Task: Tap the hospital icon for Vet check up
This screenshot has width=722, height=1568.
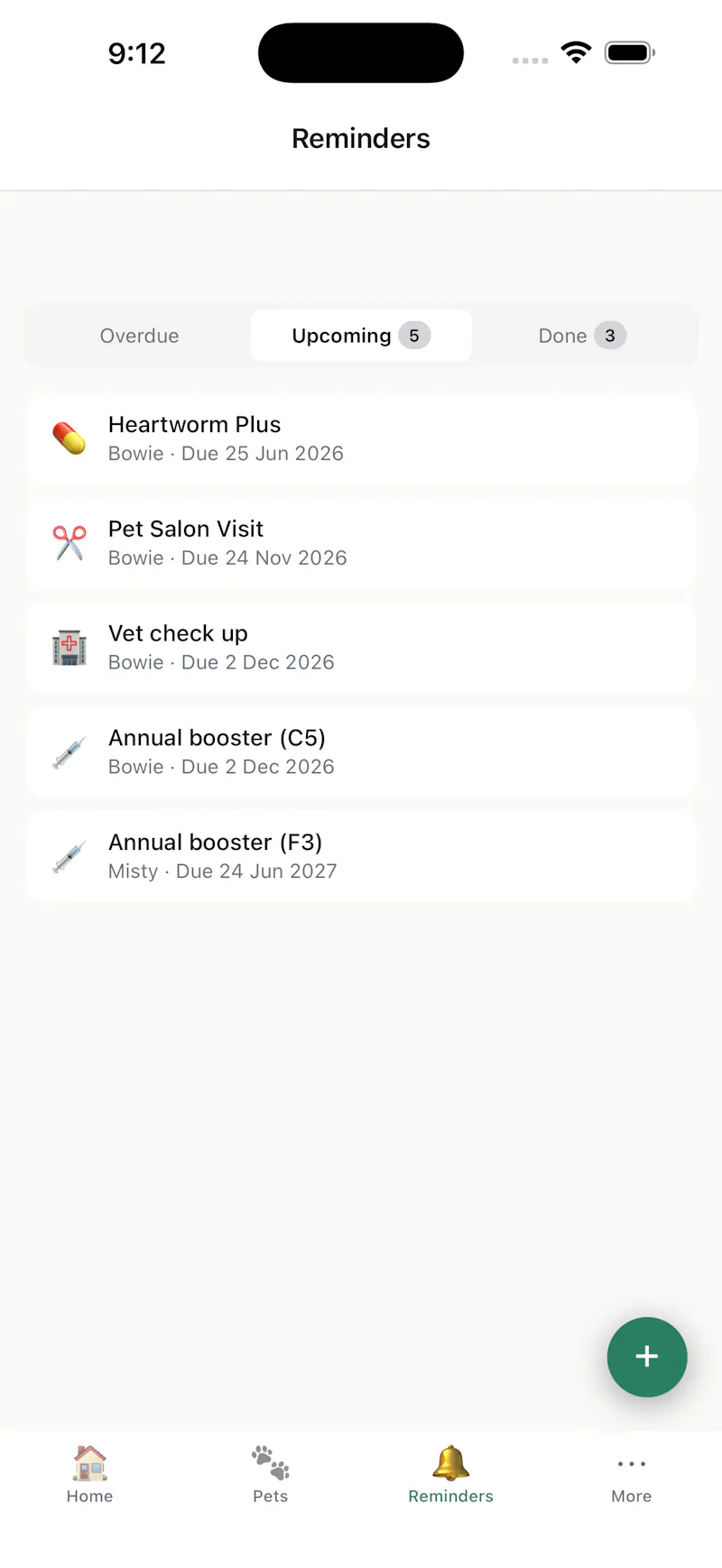Action: click(x=69, y=648)
